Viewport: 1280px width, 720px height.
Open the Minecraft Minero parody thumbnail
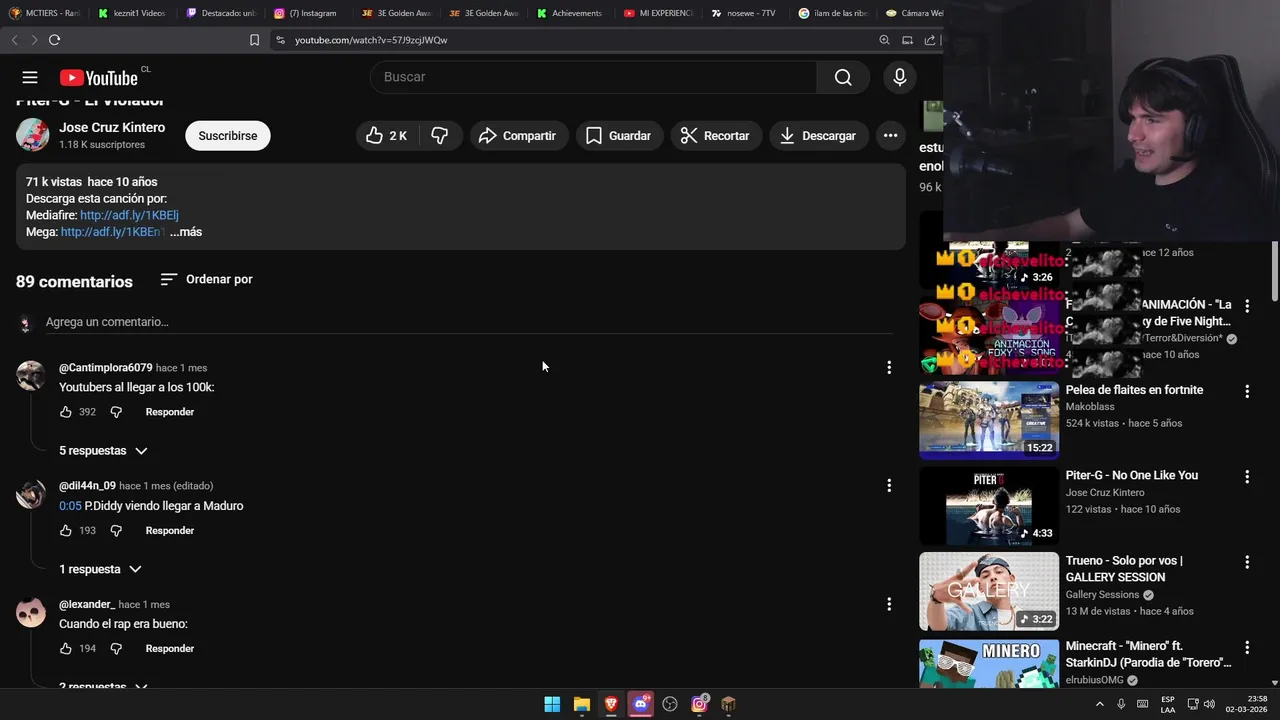pos(989,664)
